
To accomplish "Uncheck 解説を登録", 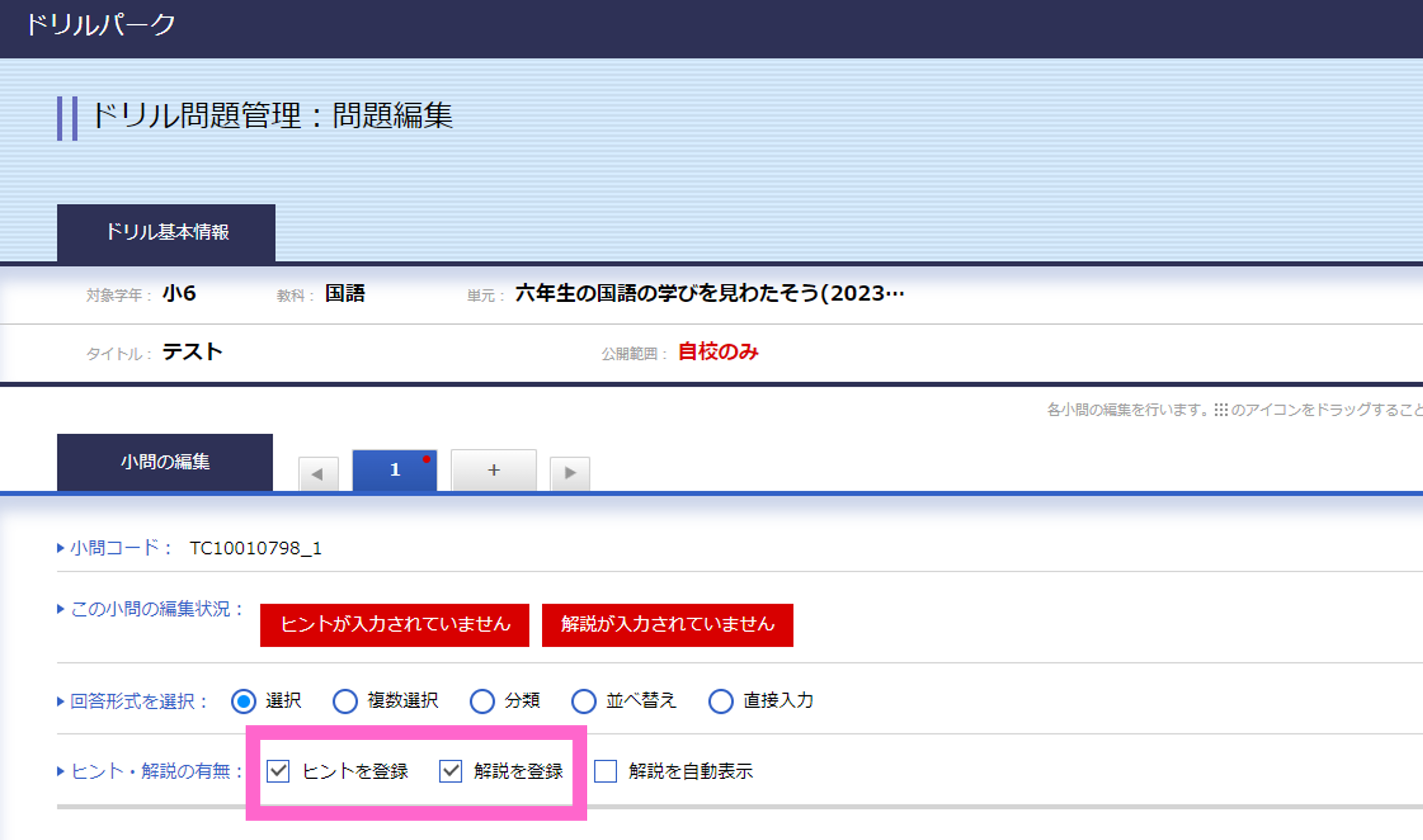I will click(451, 771).
